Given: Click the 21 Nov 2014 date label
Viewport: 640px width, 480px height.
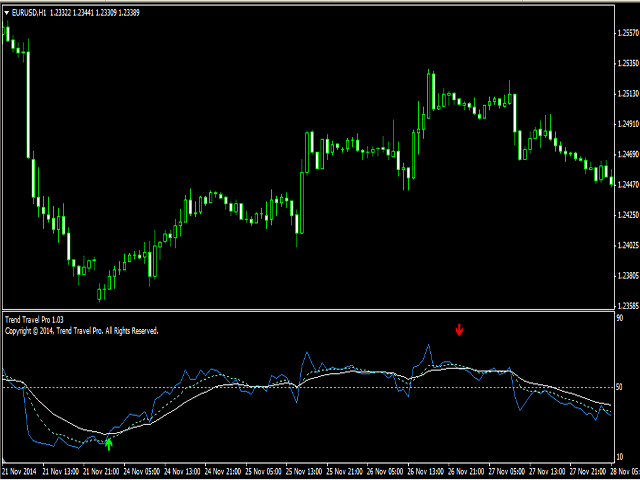Looking at the screenshot, I should click(x=21, y=470).
